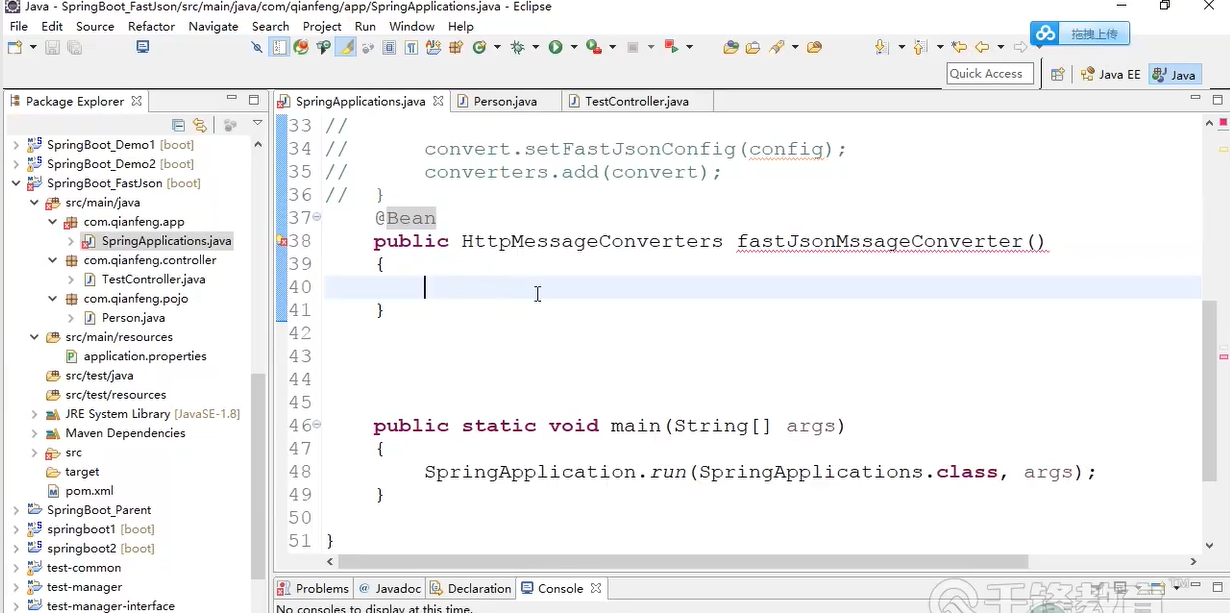This screenshot has width=1230, height=613.
Task: Select TestController.java in Package Explorer tree
Action: pos(153,279)
